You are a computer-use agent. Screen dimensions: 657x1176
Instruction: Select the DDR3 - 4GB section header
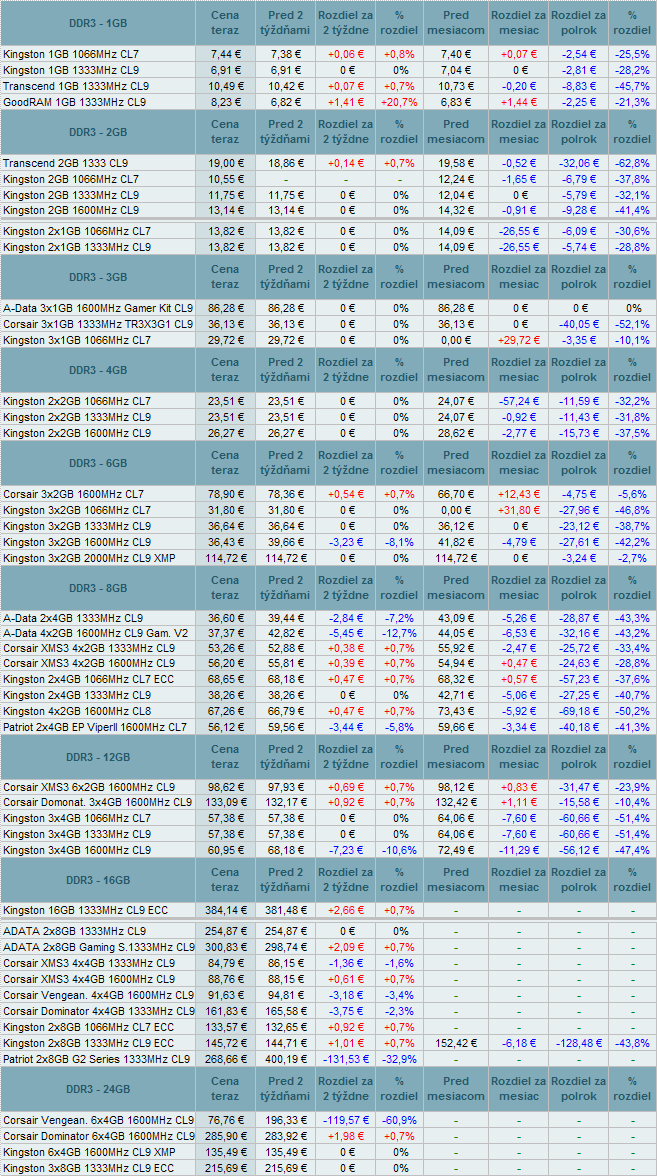coord(98,370)
